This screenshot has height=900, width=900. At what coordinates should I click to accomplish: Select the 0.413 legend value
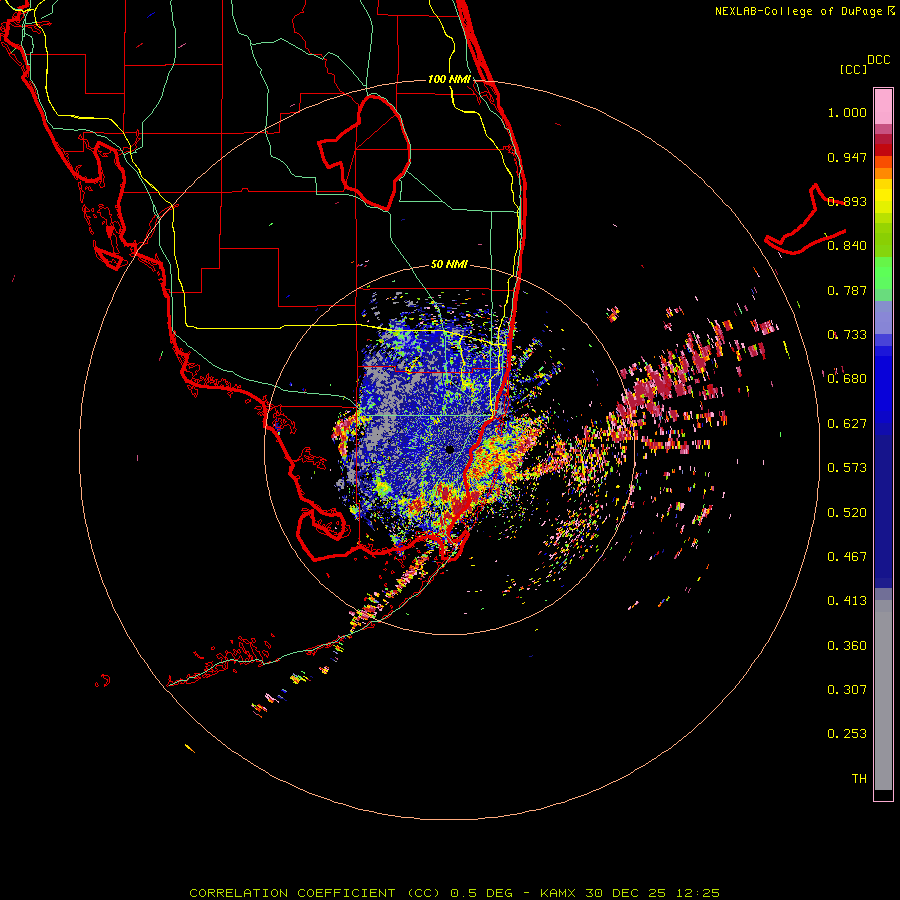pos(847,601)
